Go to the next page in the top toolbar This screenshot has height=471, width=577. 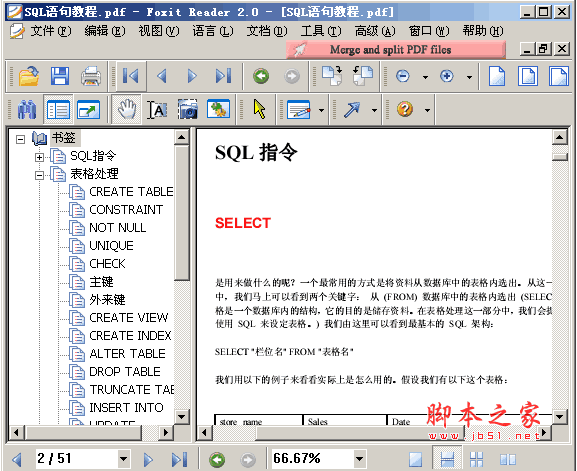click(x=192, y=76)
